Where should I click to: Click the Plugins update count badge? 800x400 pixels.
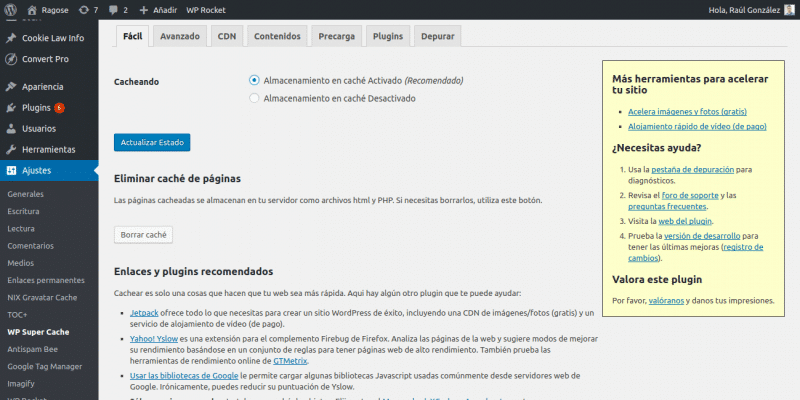click(59, 108)
